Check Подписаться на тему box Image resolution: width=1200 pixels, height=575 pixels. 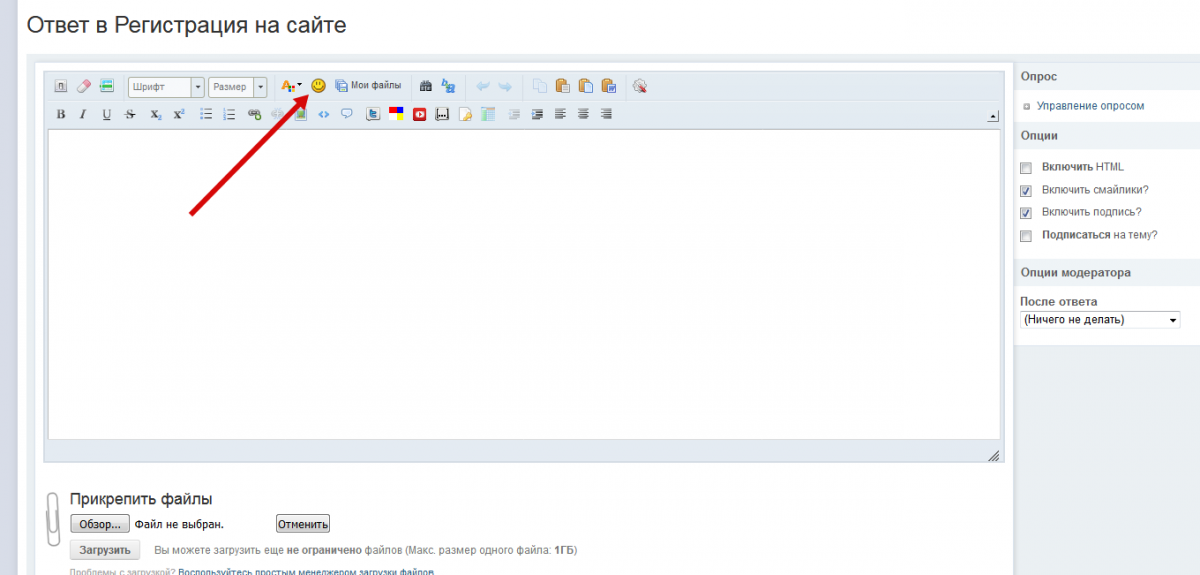1025,236
